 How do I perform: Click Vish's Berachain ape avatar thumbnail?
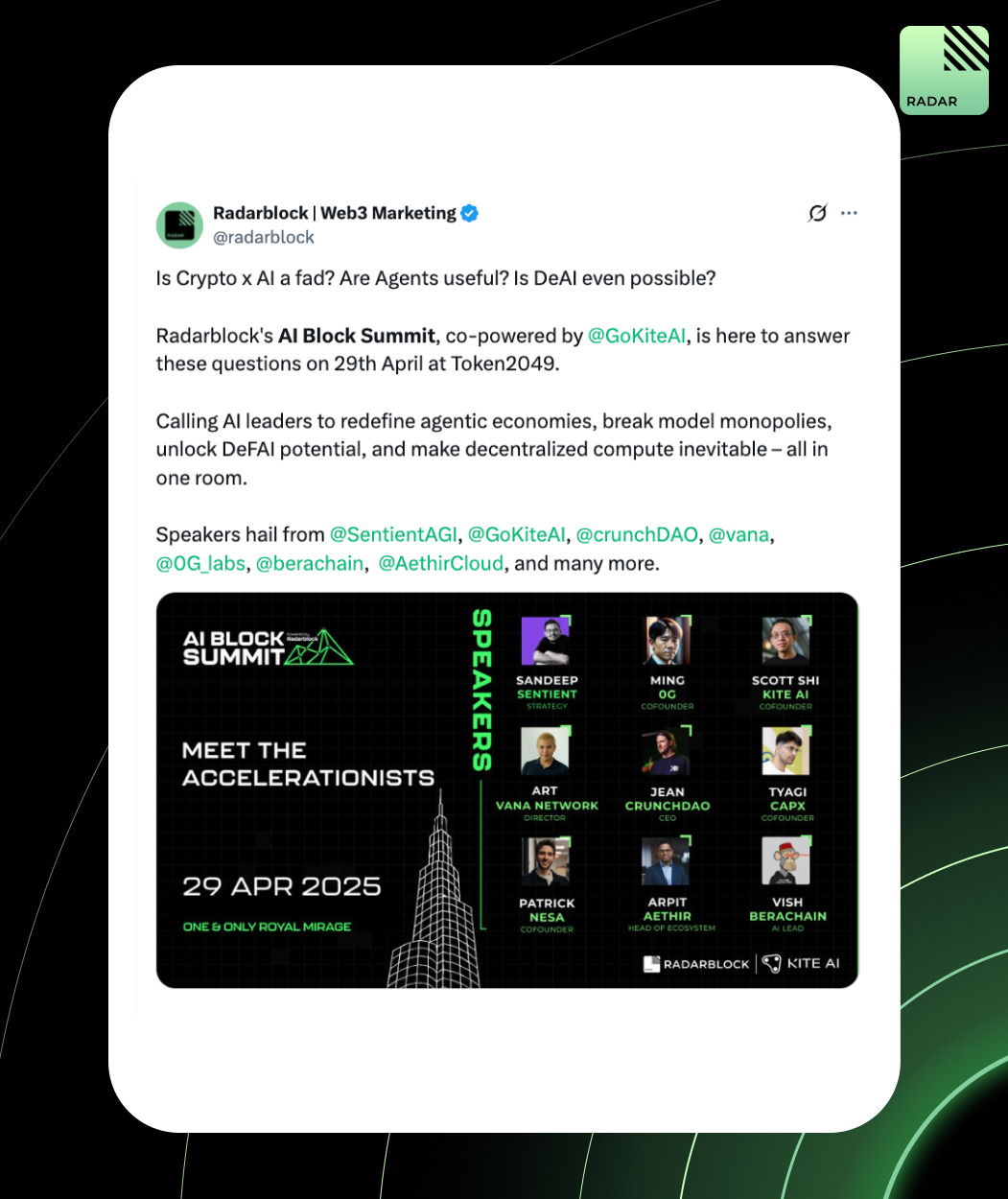pyautogui.click(x=786, y=861)
